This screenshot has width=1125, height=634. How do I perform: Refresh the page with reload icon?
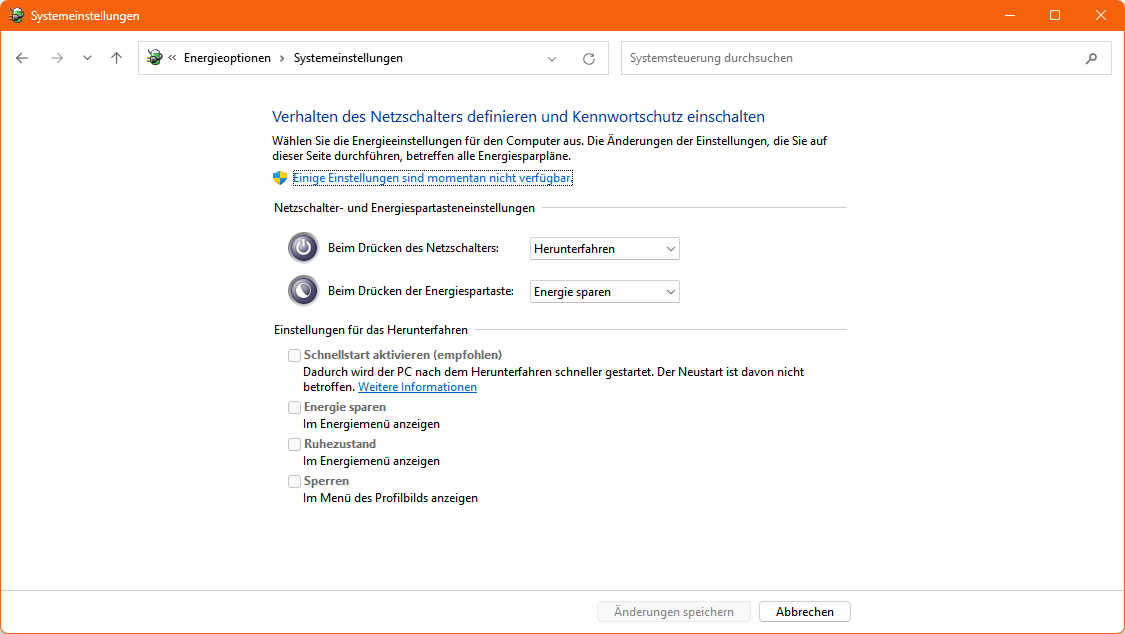coord(588,58)
